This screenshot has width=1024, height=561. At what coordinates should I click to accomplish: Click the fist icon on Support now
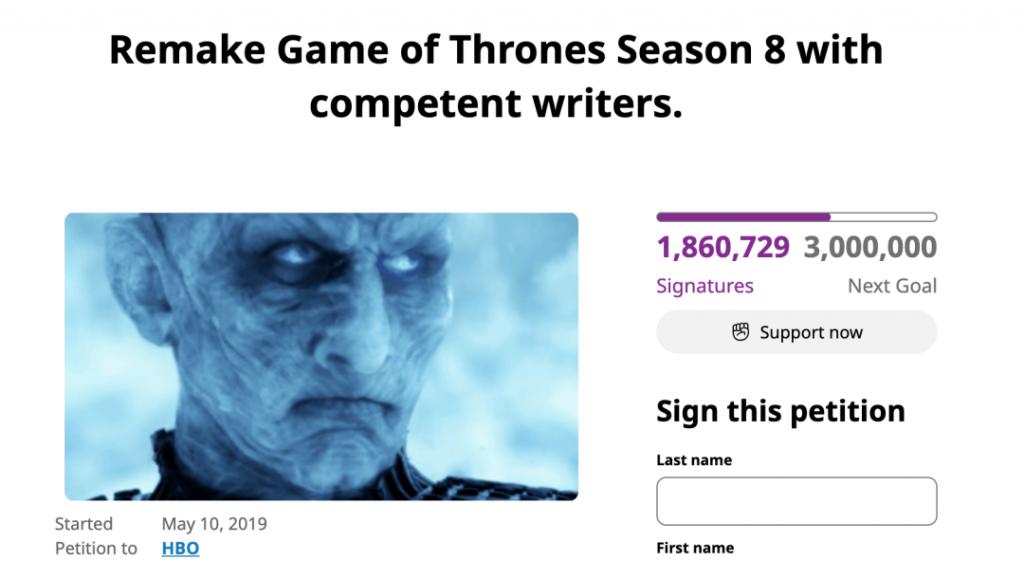tap(741, 332)
